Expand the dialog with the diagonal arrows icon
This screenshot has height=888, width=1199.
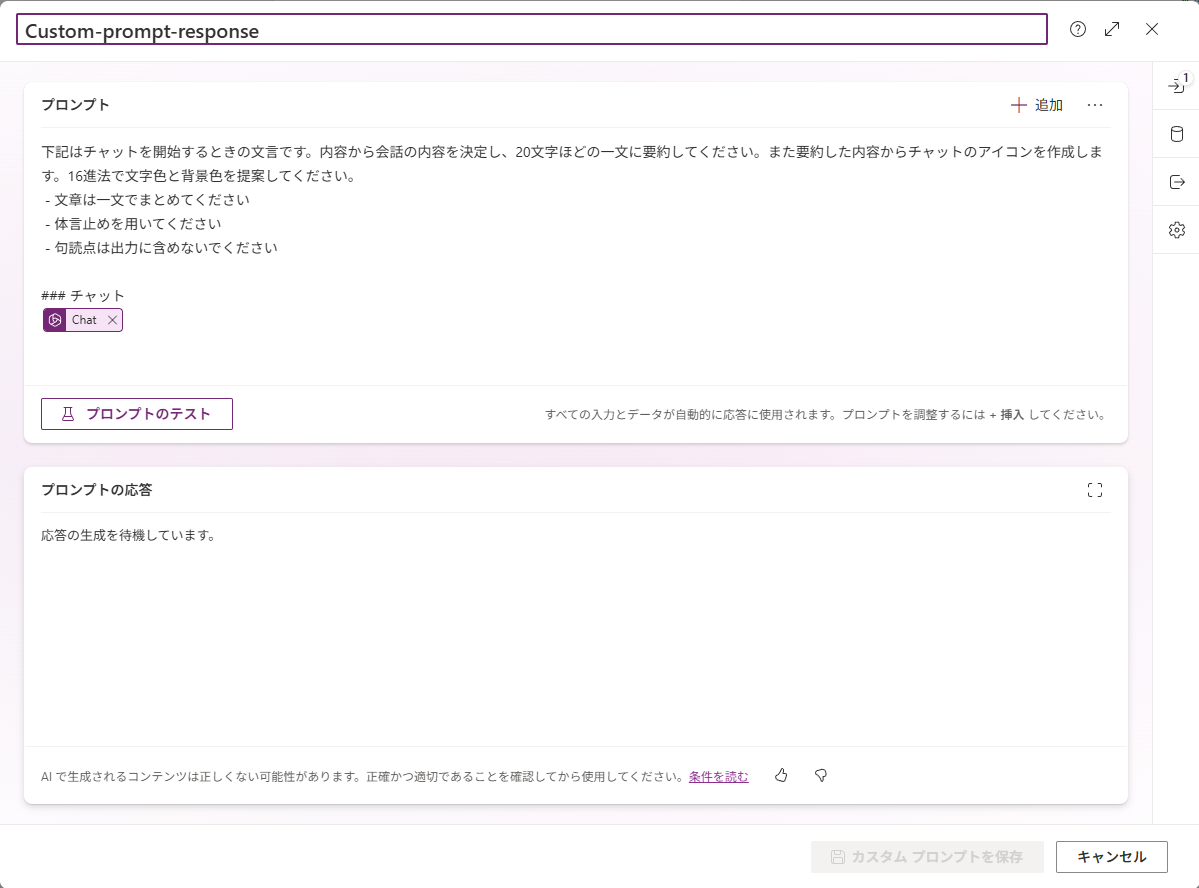pyautogui.click(x=1113, y=29)
